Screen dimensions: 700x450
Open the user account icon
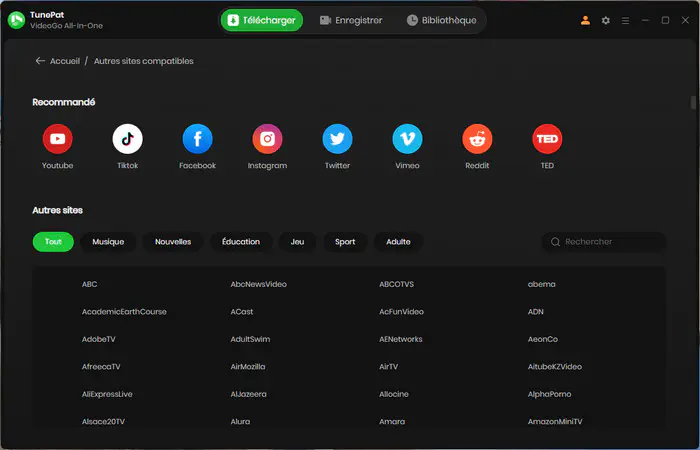click(x=585, y=20)
